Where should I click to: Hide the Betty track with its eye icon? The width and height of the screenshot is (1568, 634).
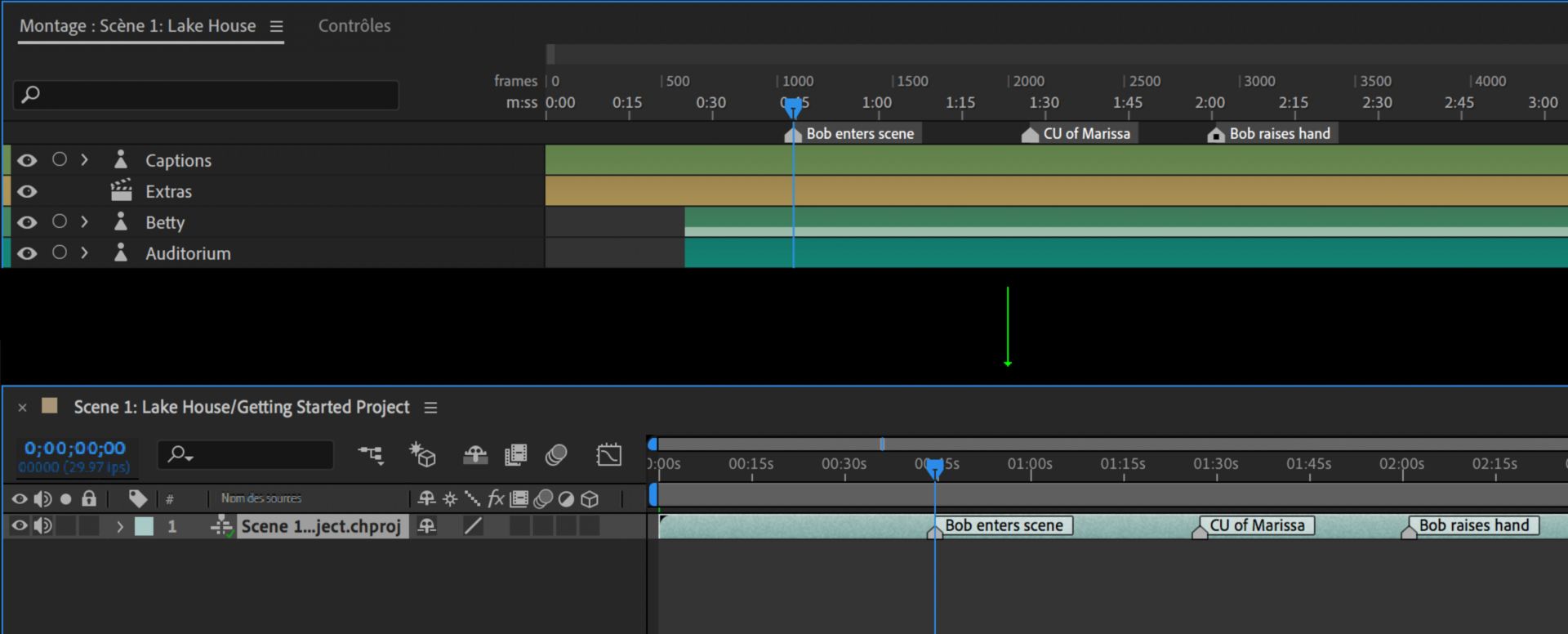[27, 222]
